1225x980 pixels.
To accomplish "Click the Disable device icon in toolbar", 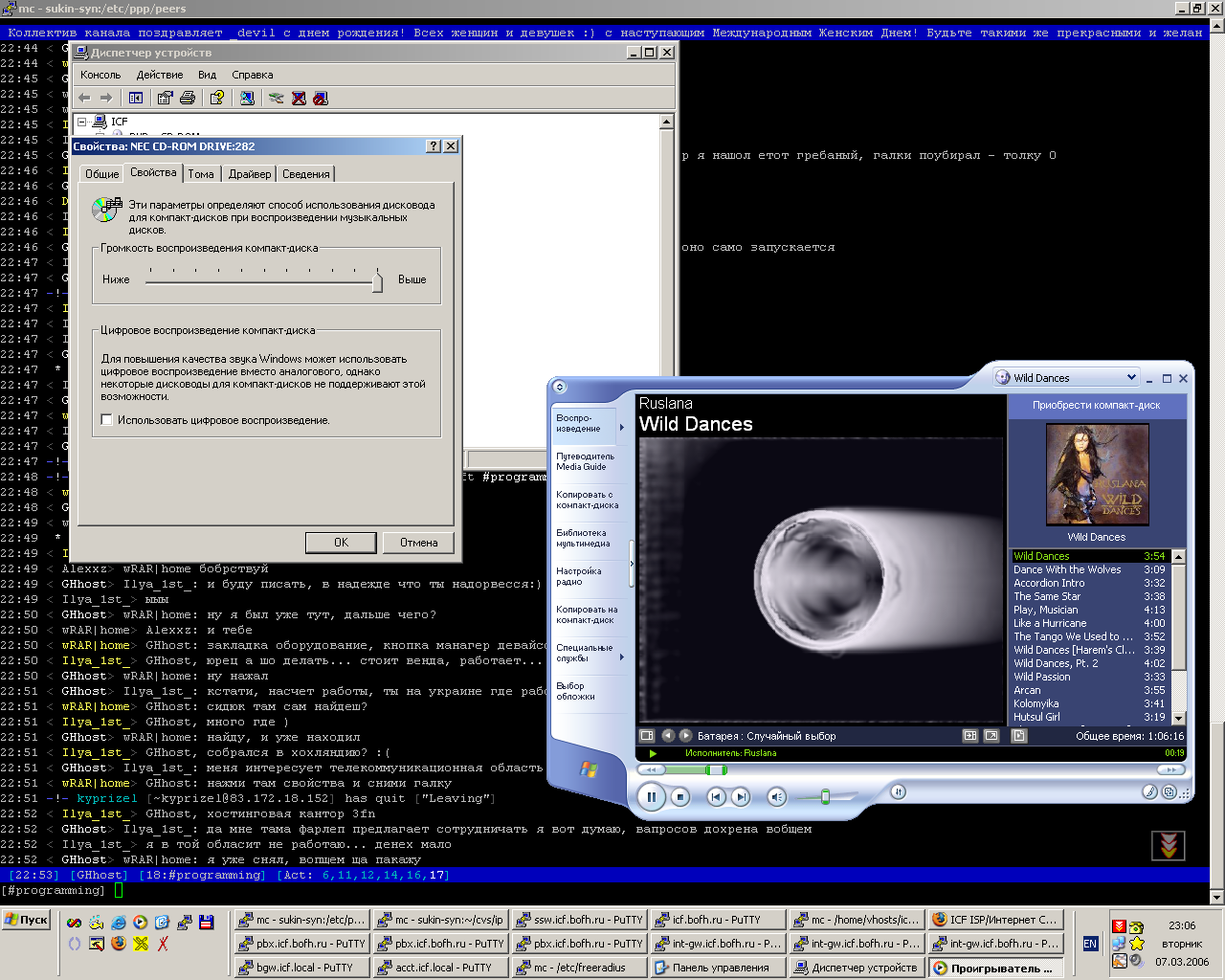I will (321, 98).
